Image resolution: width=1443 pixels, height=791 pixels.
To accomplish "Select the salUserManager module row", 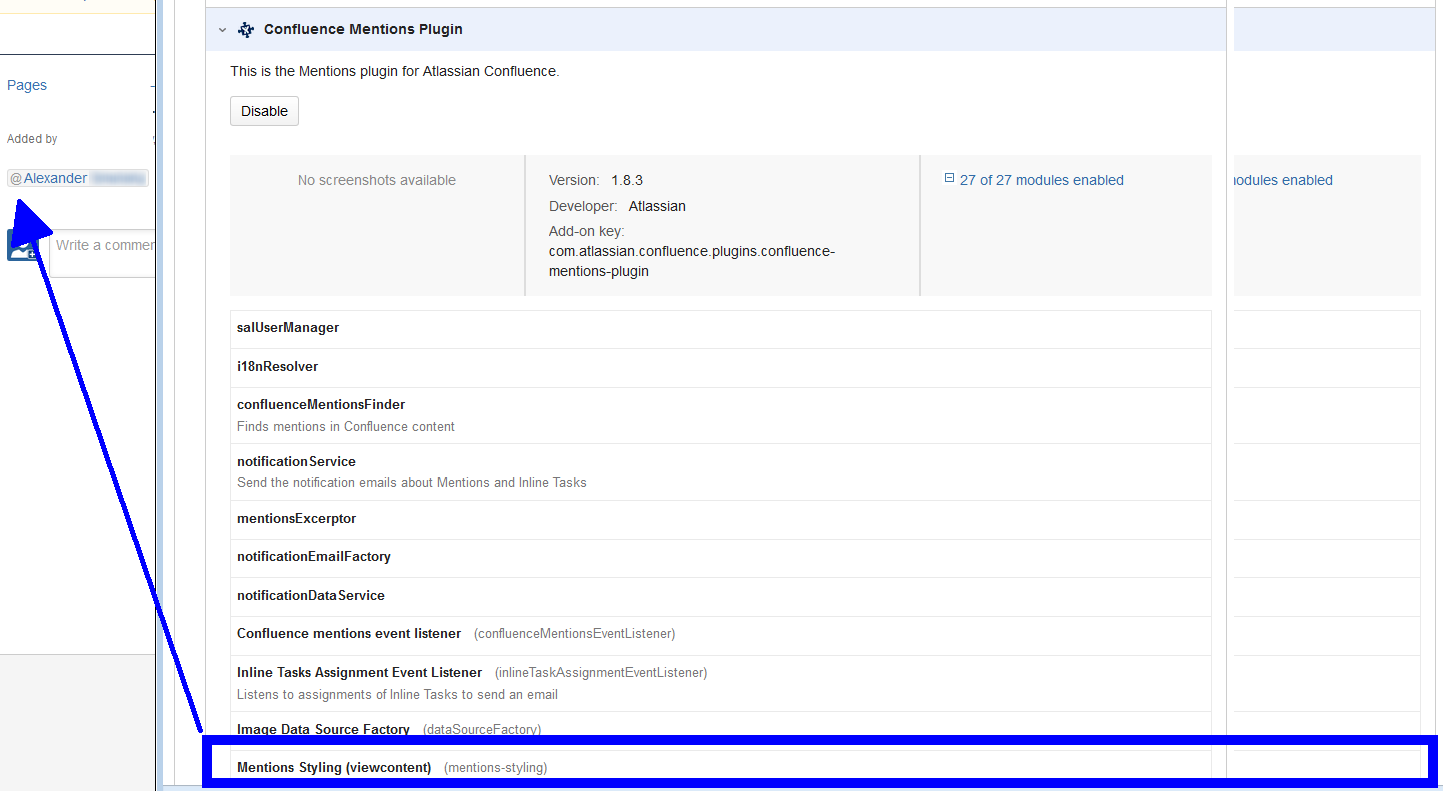I will tap(720, 329).
